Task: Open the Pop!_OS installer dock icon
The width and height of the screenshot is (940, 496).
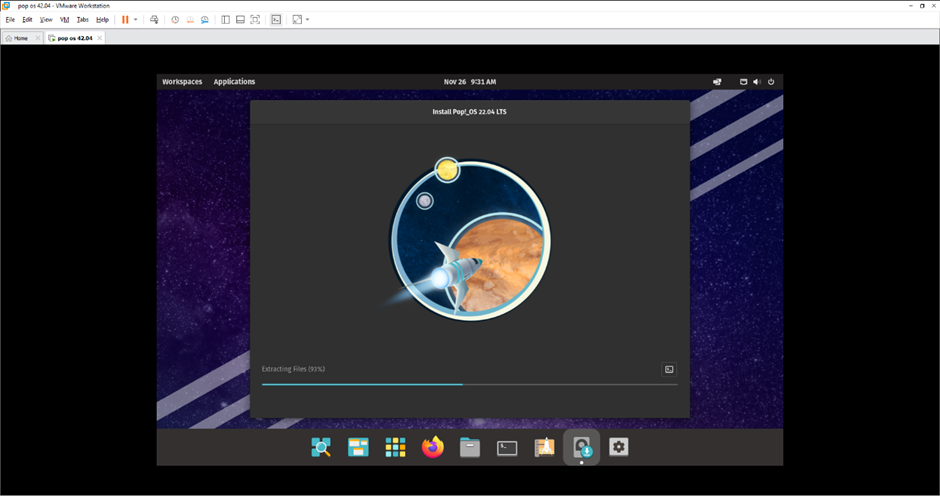Action: coord(581,447)
